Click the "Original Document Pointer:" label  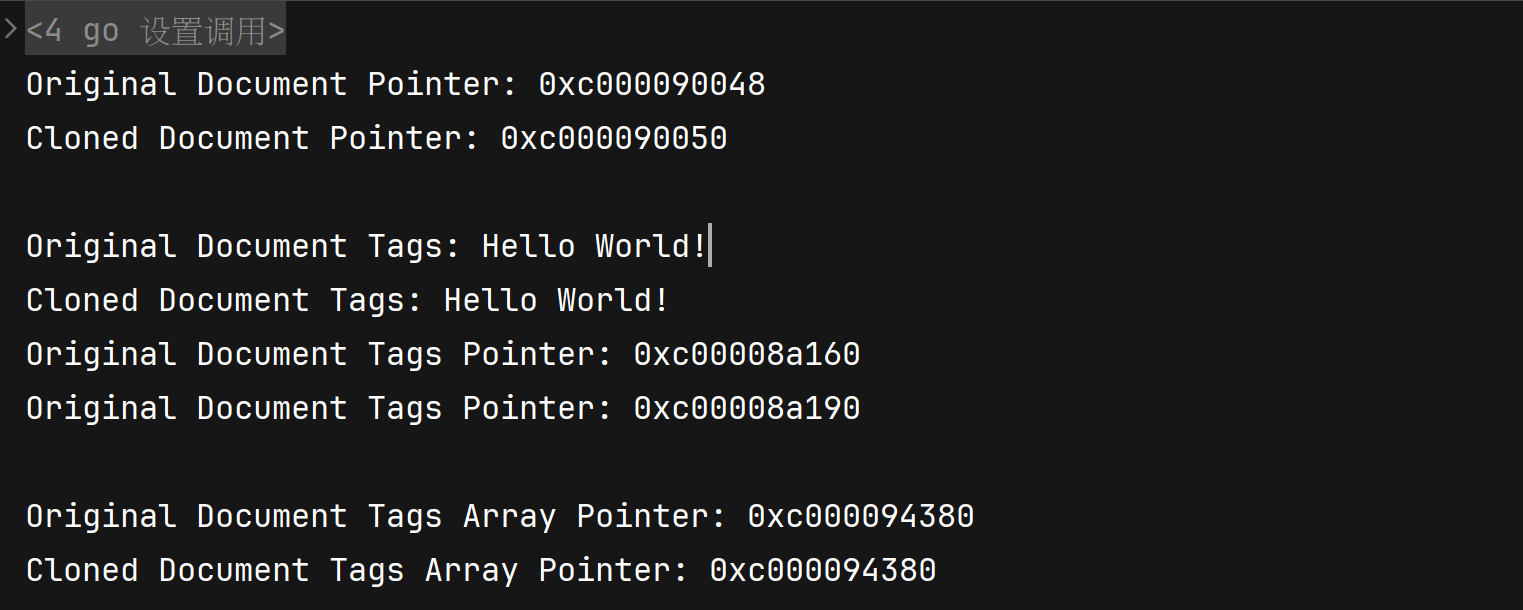(x=272, y=85)
